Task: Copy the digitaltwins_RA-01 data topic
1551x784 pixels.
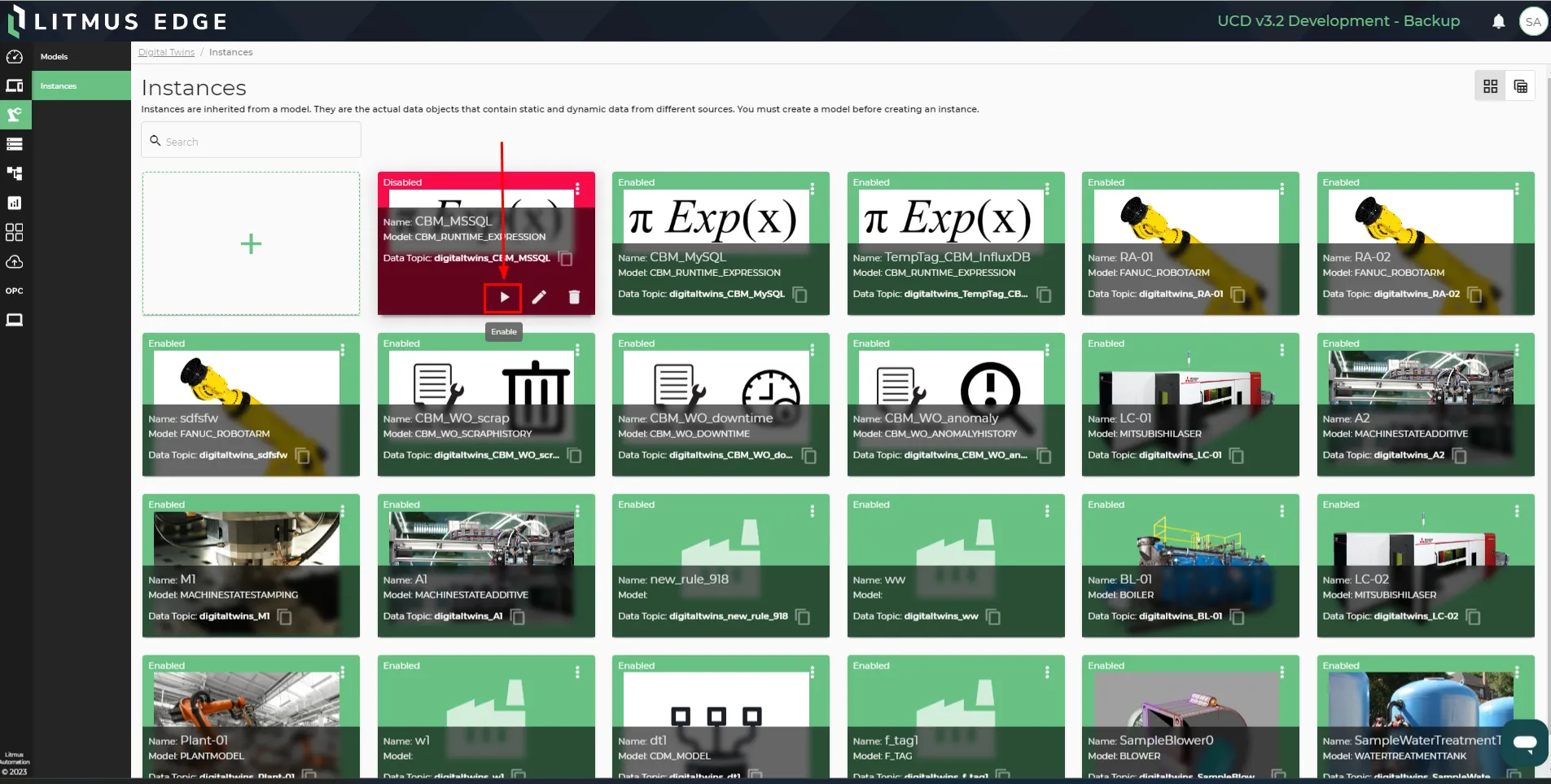Action: click(x=1238, y=294)
